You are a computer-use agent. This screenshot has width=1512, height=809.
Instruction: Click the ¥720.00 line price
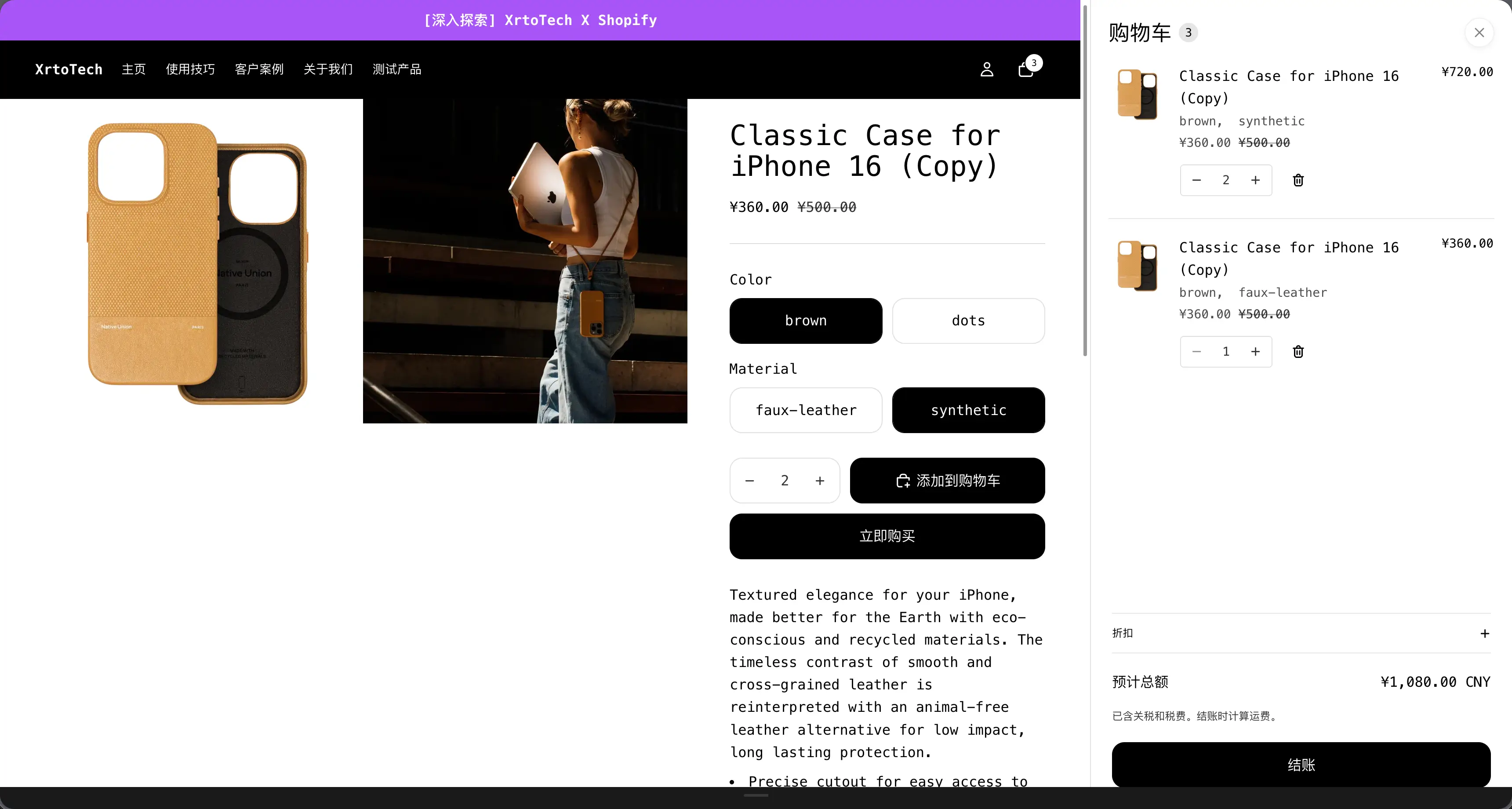click(x=1468, y=72)
